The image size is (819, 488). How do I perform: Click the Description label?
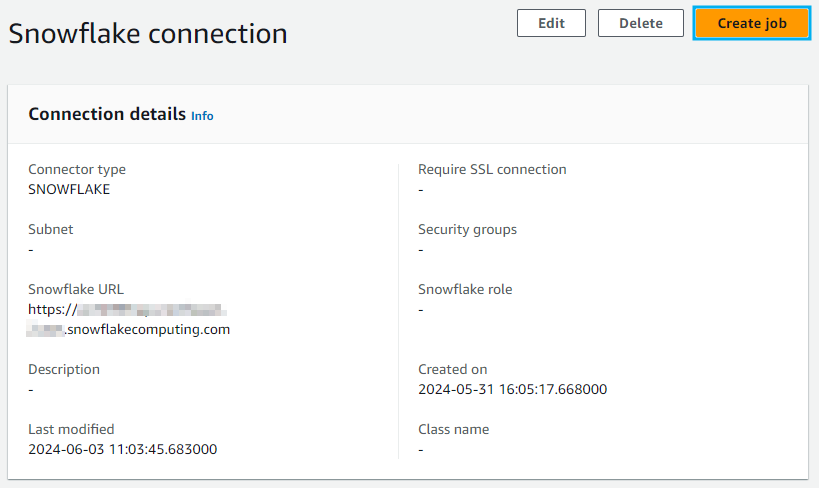coord(64,369)
